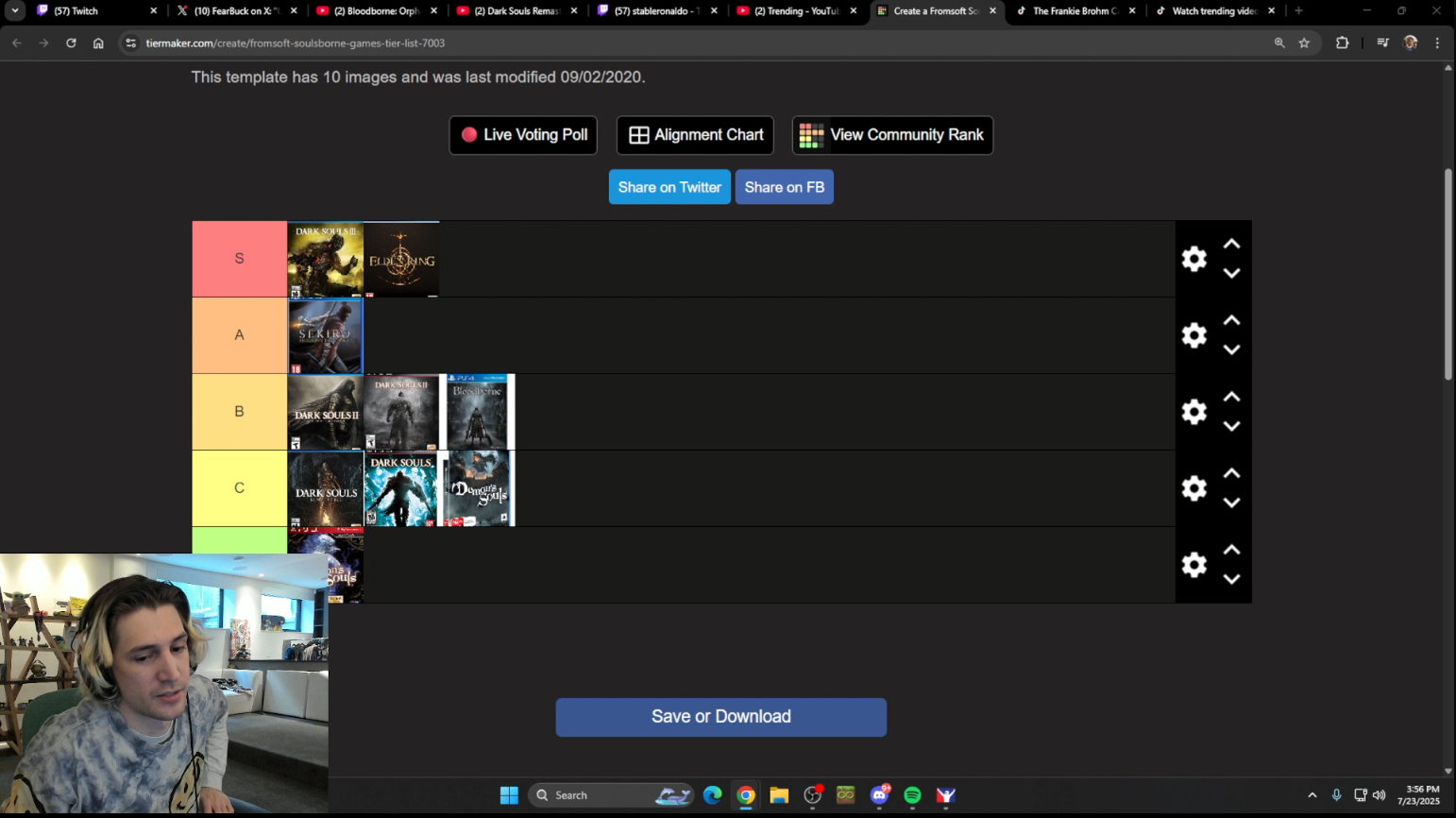Select the pink S tier label
Viewport: 1456px width, 818px height.
[x=240, y=259]
